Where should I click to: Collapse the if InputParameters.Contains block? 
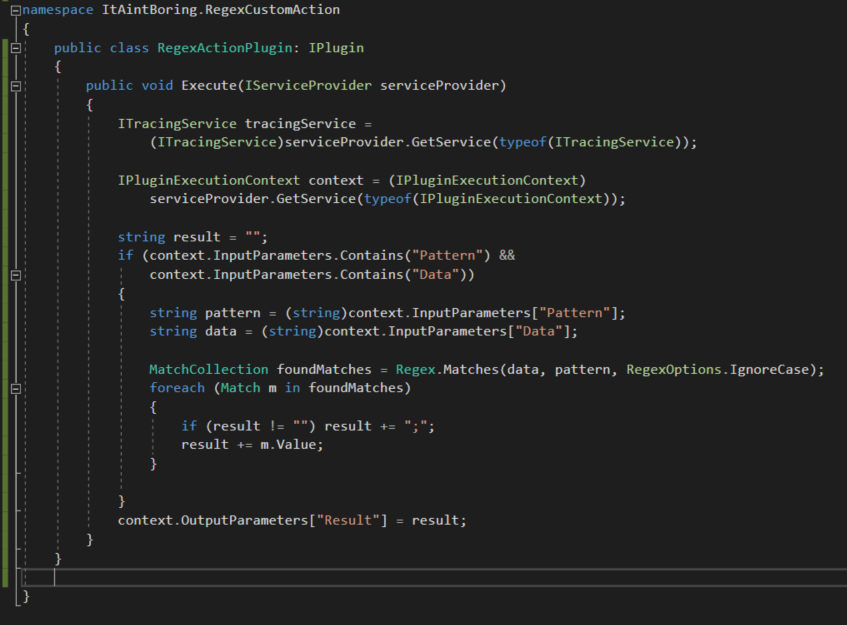16,275
